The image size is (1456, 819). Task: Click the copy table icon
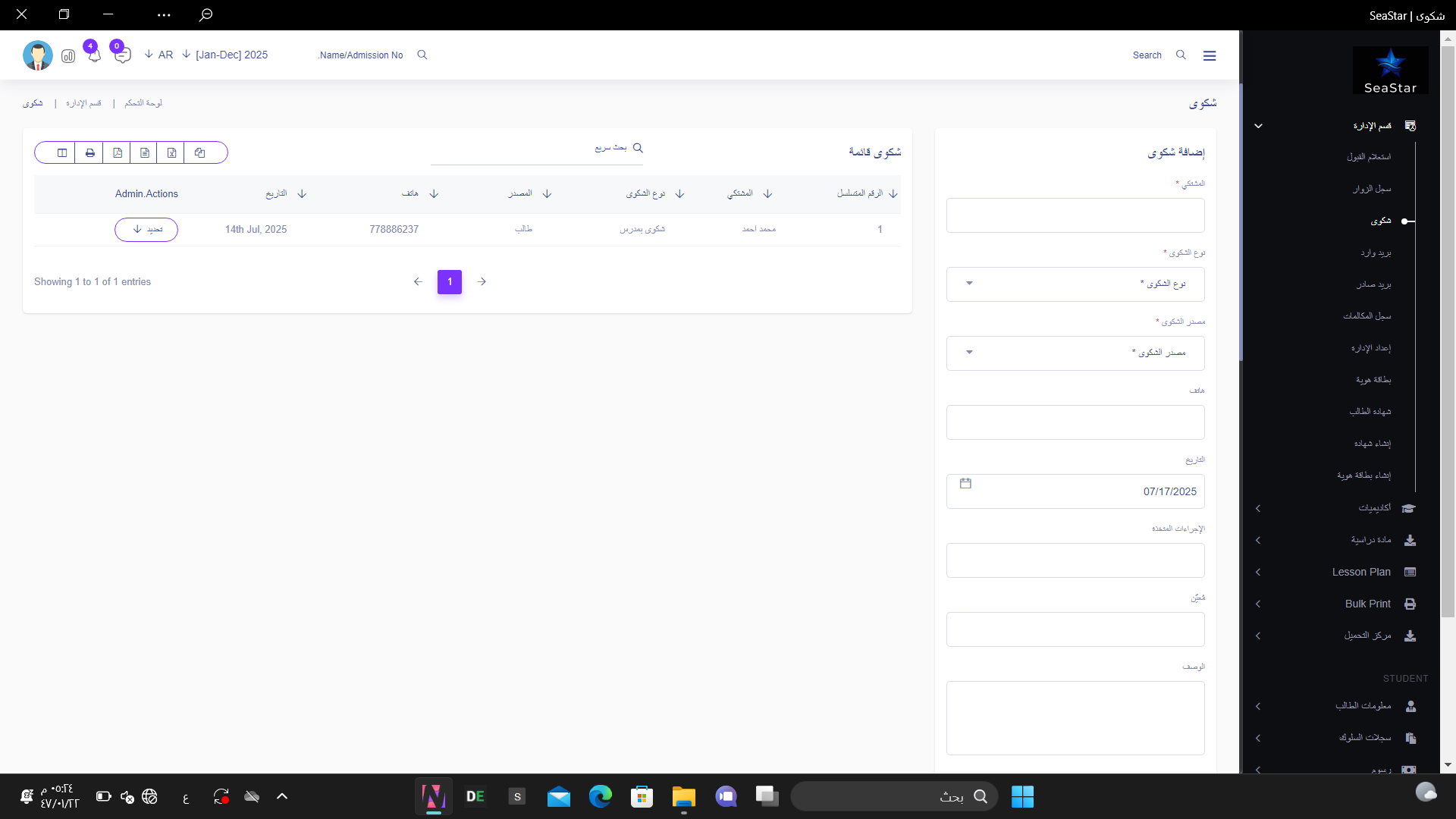[199, 153]
